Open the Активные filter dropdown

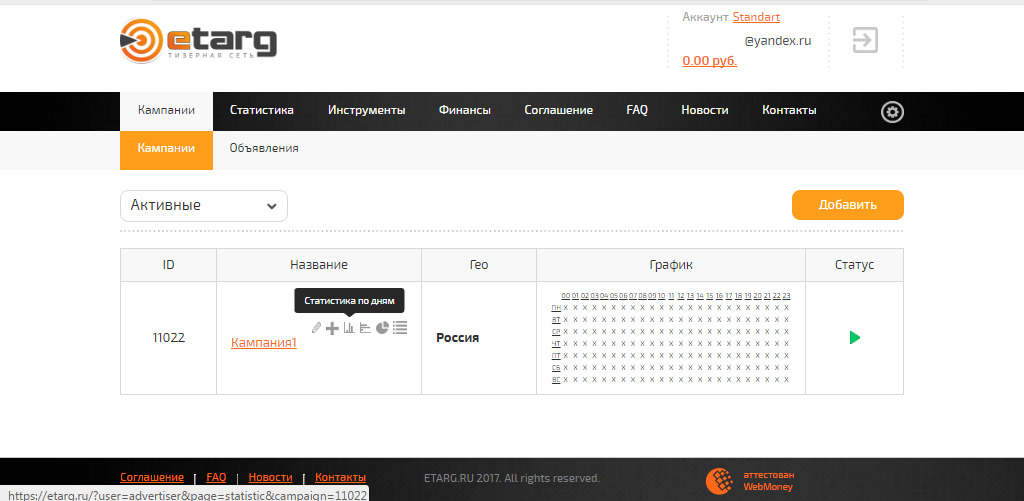(204, 206)
